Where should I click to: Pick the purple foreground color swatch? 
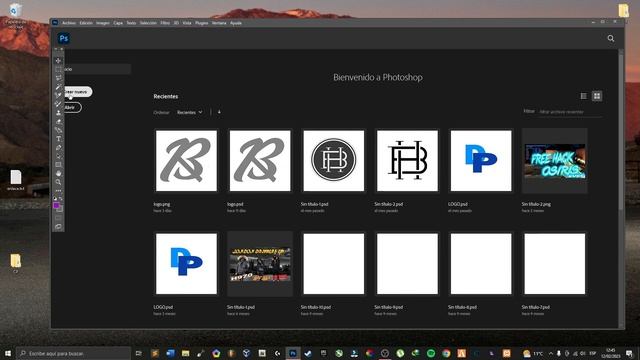[57, 205]
